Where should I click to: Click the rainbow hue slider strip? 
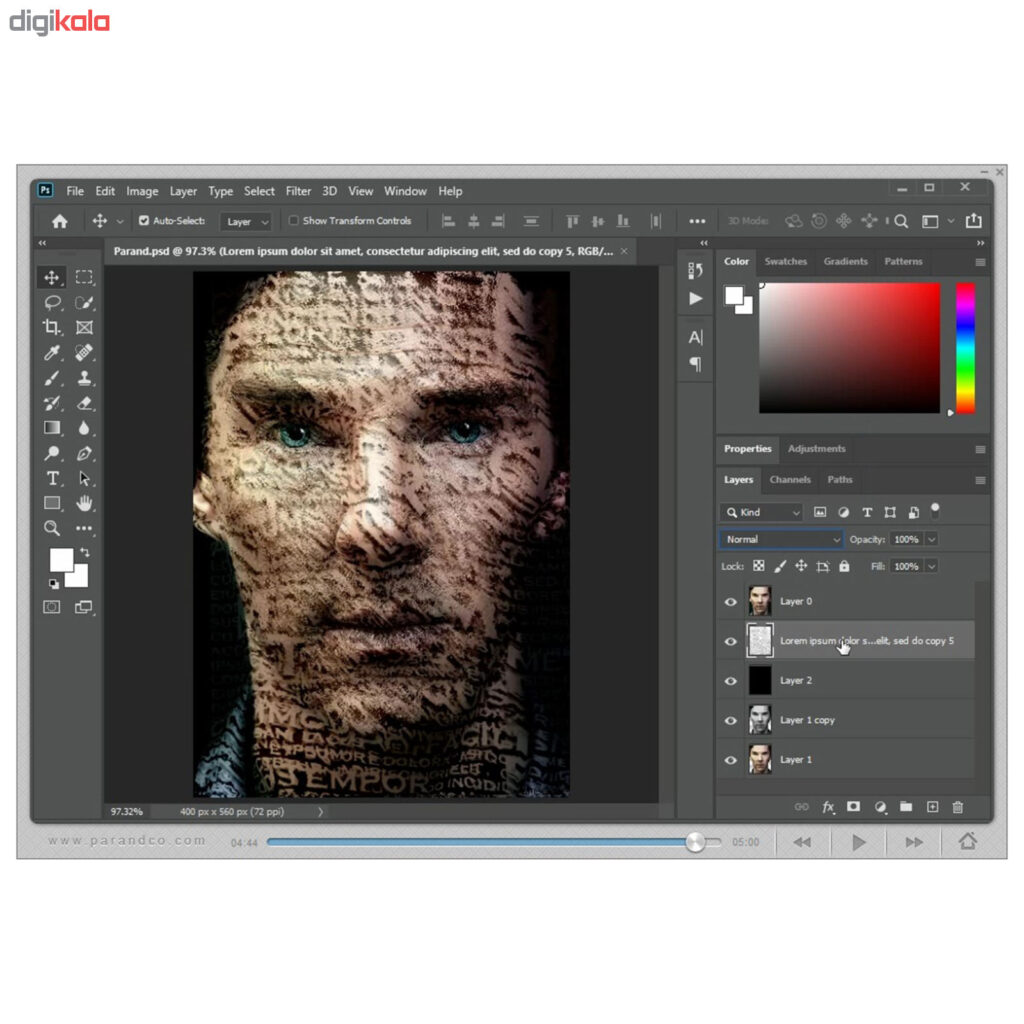[x=965, y=347]
